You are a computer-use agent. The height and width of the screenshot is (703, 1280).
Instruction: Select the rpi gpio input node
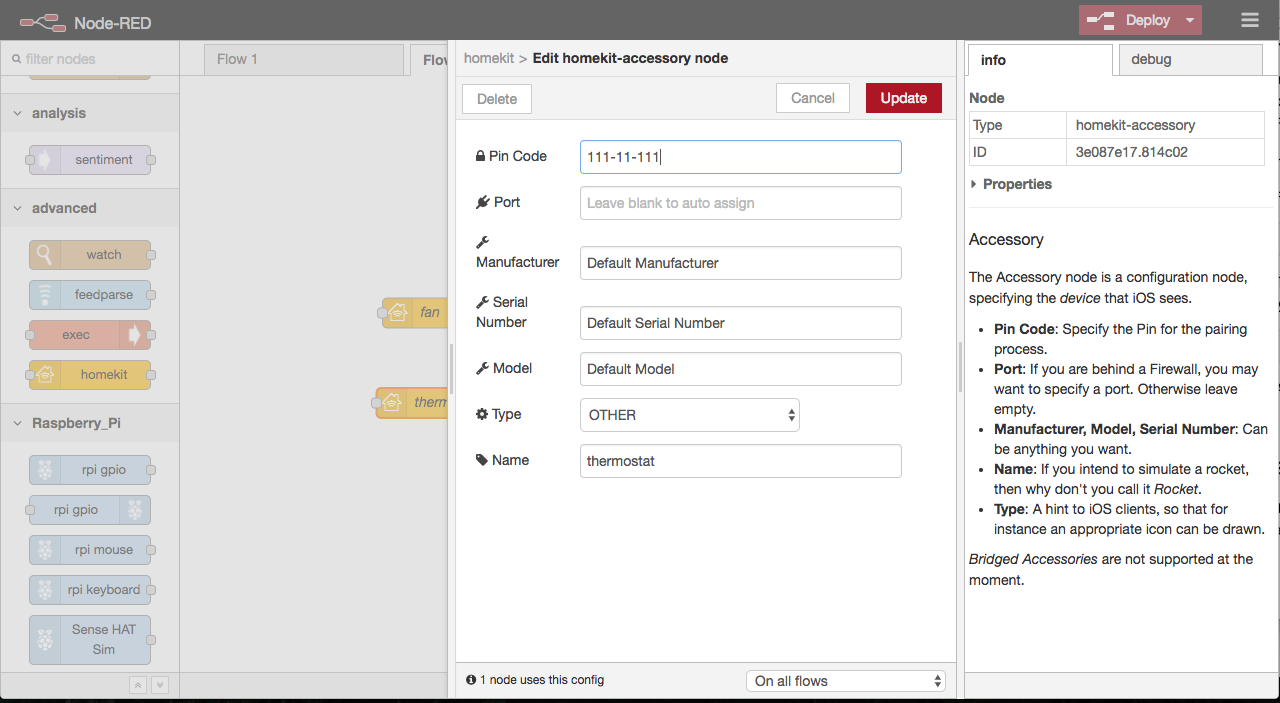click(90, 470)
